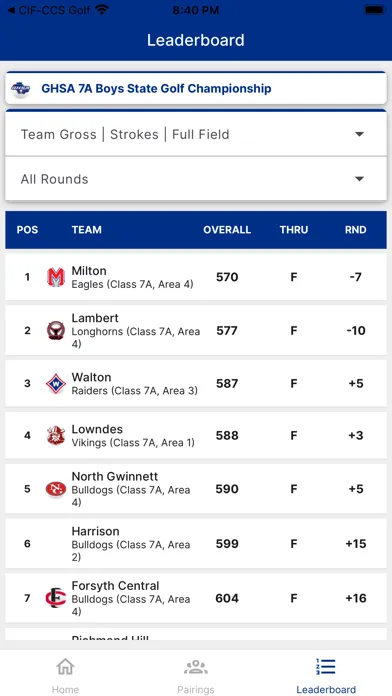Tap the Lambert Longhorns team logo
This screenshot has height=696, width=392.
coord(56,331)
